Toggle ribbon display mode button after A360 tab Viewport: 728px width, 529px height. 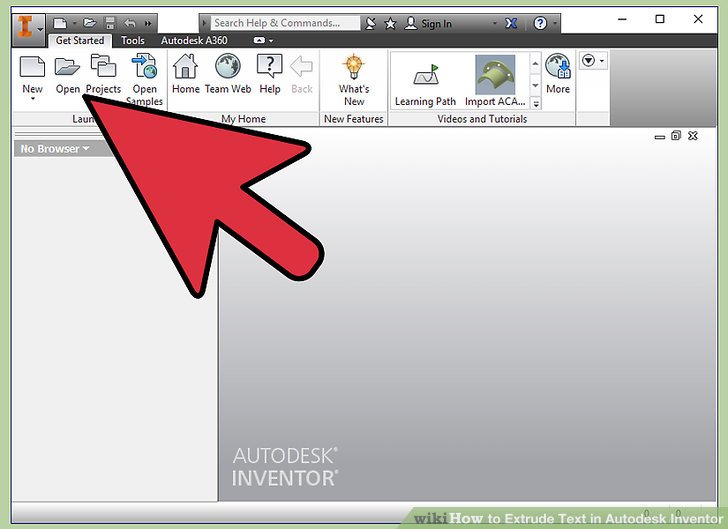tap(259, 40)
